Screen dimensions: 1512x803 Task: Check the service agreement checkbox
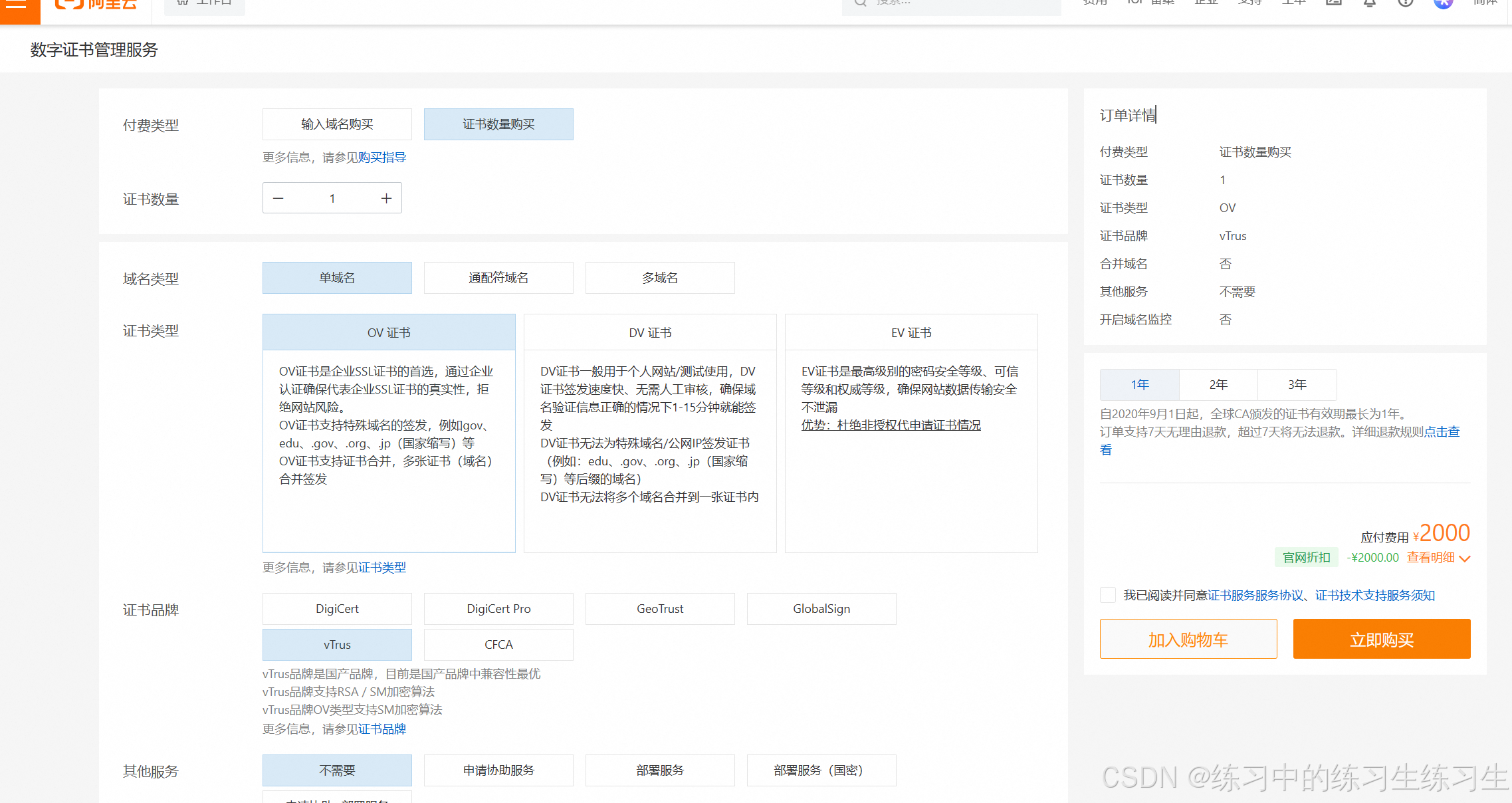(x=1107, y=595)
